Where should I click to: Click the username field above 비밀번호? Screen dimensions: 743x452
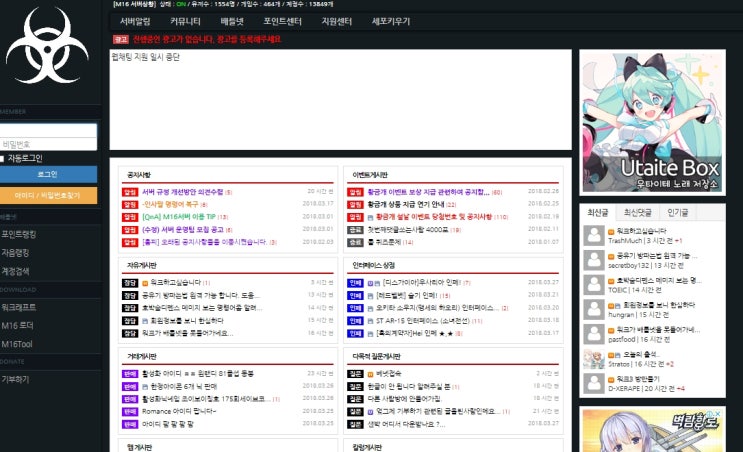tap(48, 131)
